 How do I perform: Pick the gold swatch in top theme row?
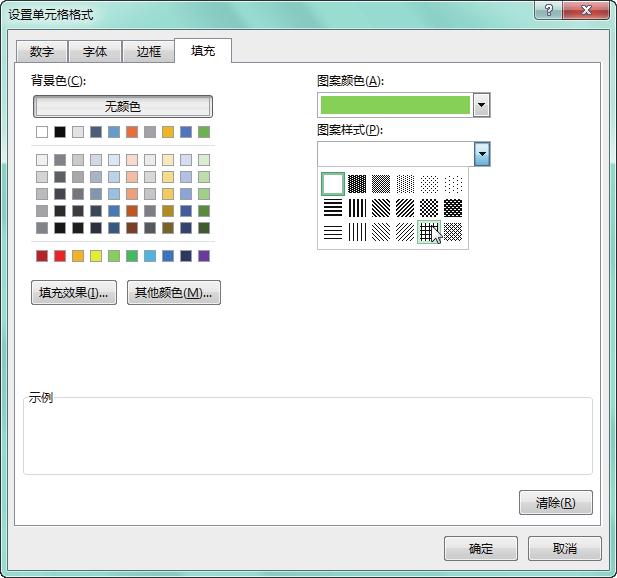[168, 132]
